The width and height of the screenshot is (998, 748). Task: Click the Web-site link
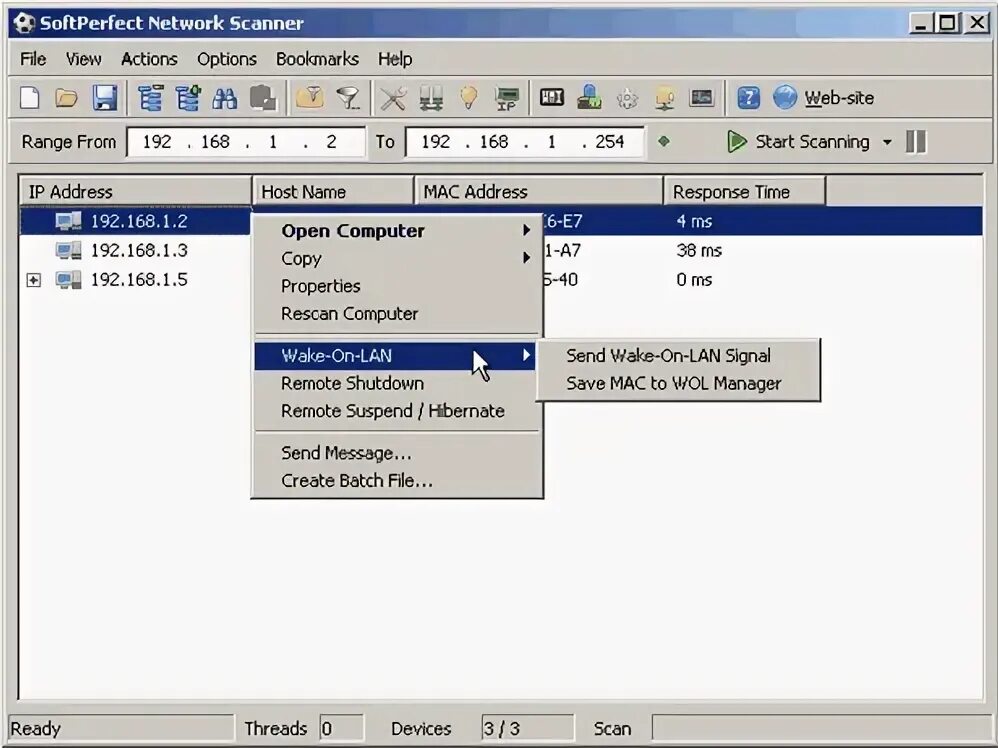click(839, 98)
